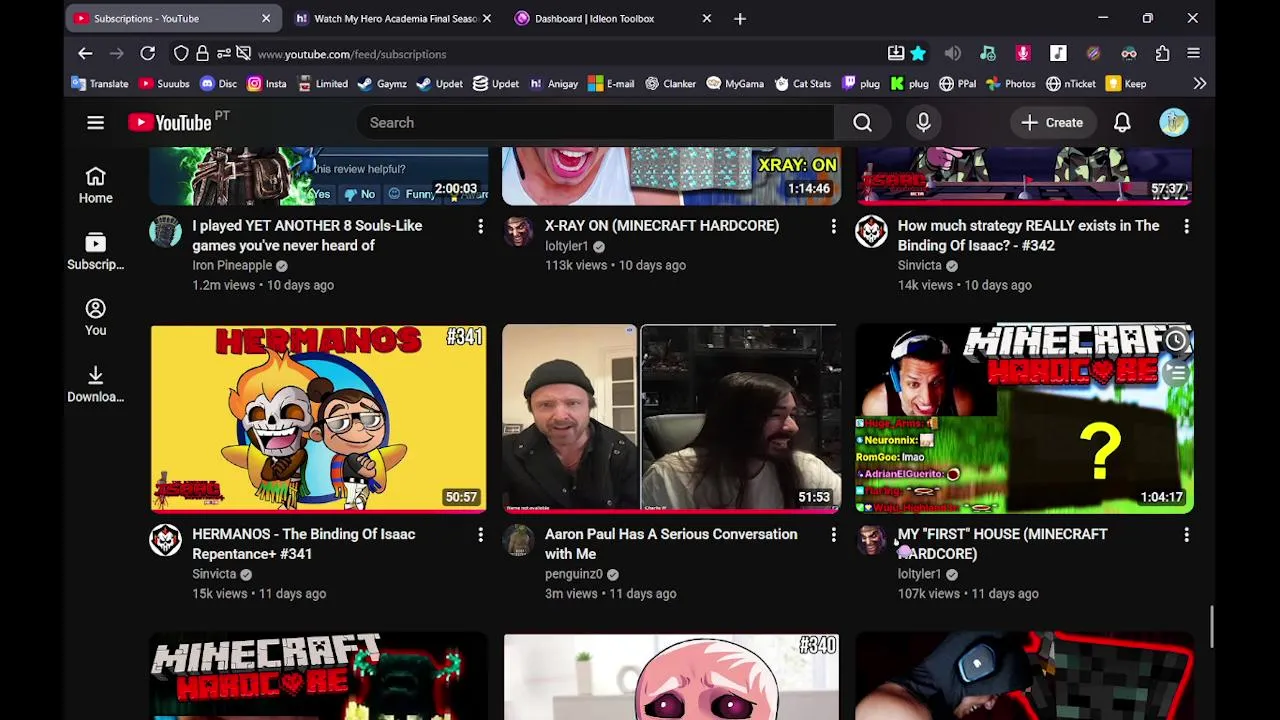The height and width of the screenshot is (720, 1280).
Task: Go to the YouTube logo home link
Action: point(170,122)
